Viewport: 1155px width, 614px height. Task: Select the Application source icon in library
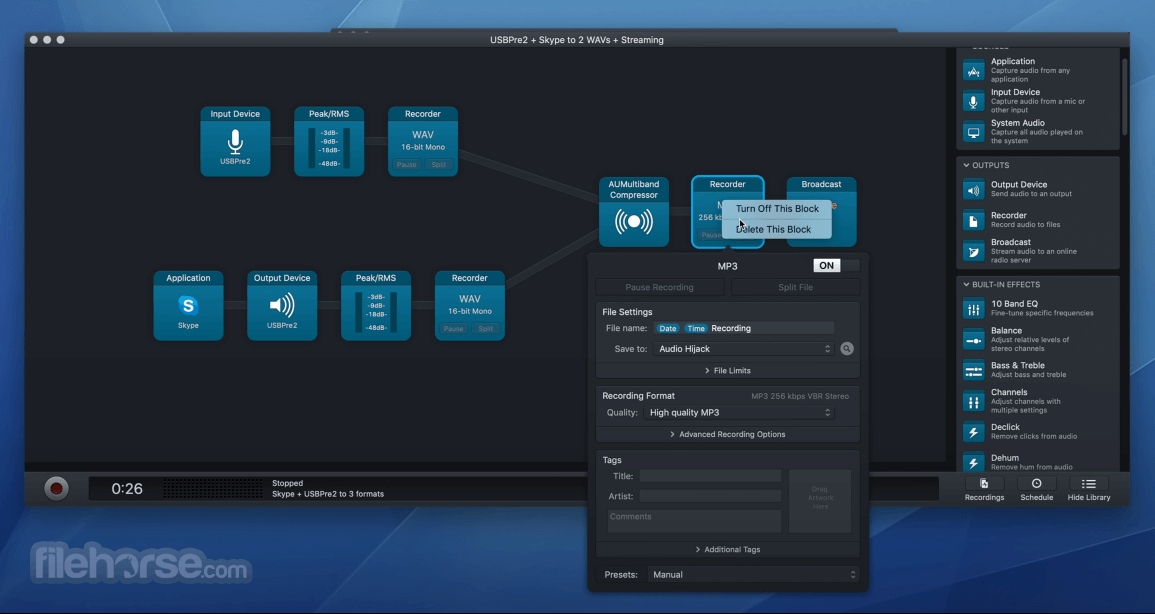pyautogui.click(x=974, y=71)
